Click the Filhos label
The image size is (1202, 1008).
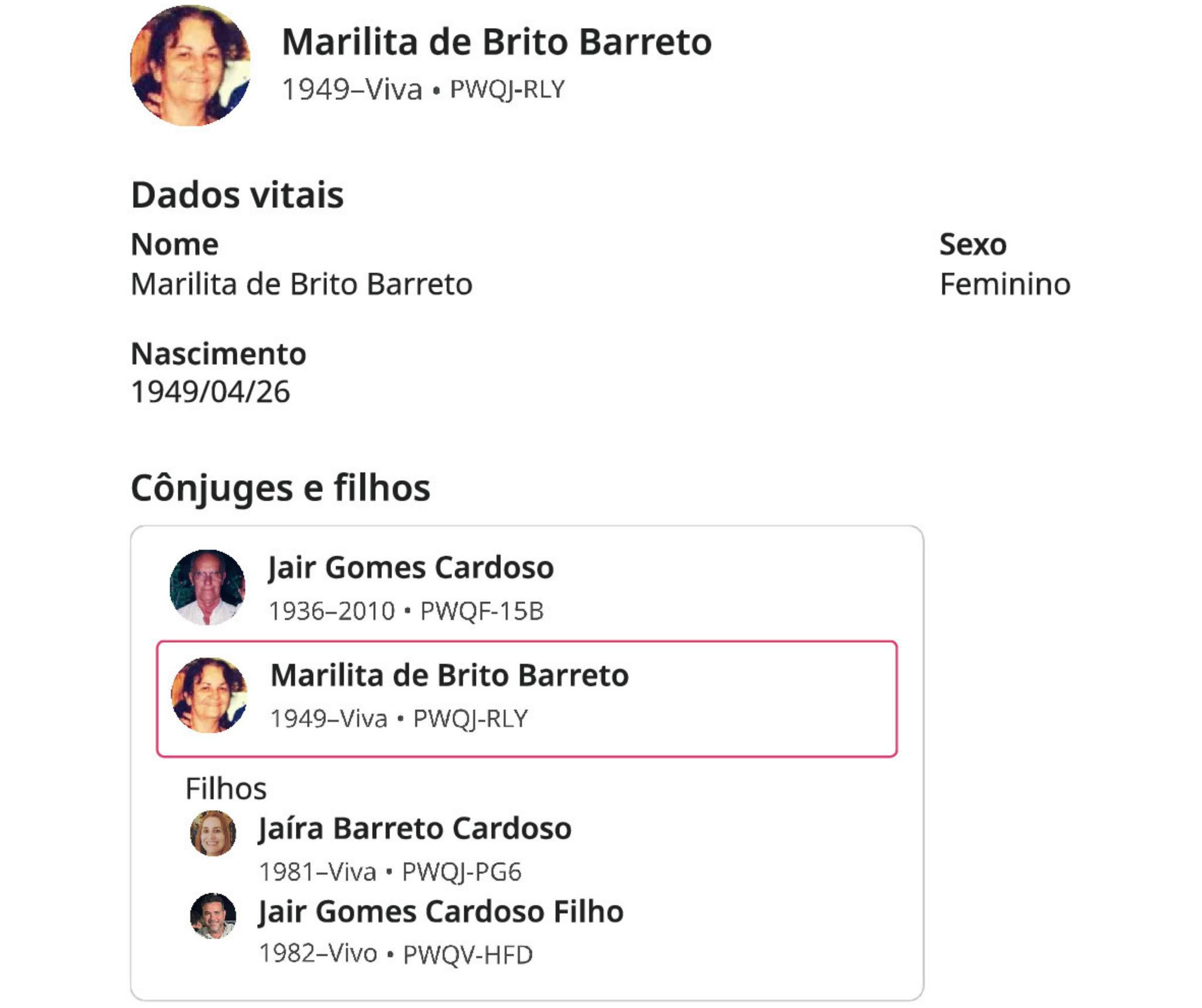[226, 788]
